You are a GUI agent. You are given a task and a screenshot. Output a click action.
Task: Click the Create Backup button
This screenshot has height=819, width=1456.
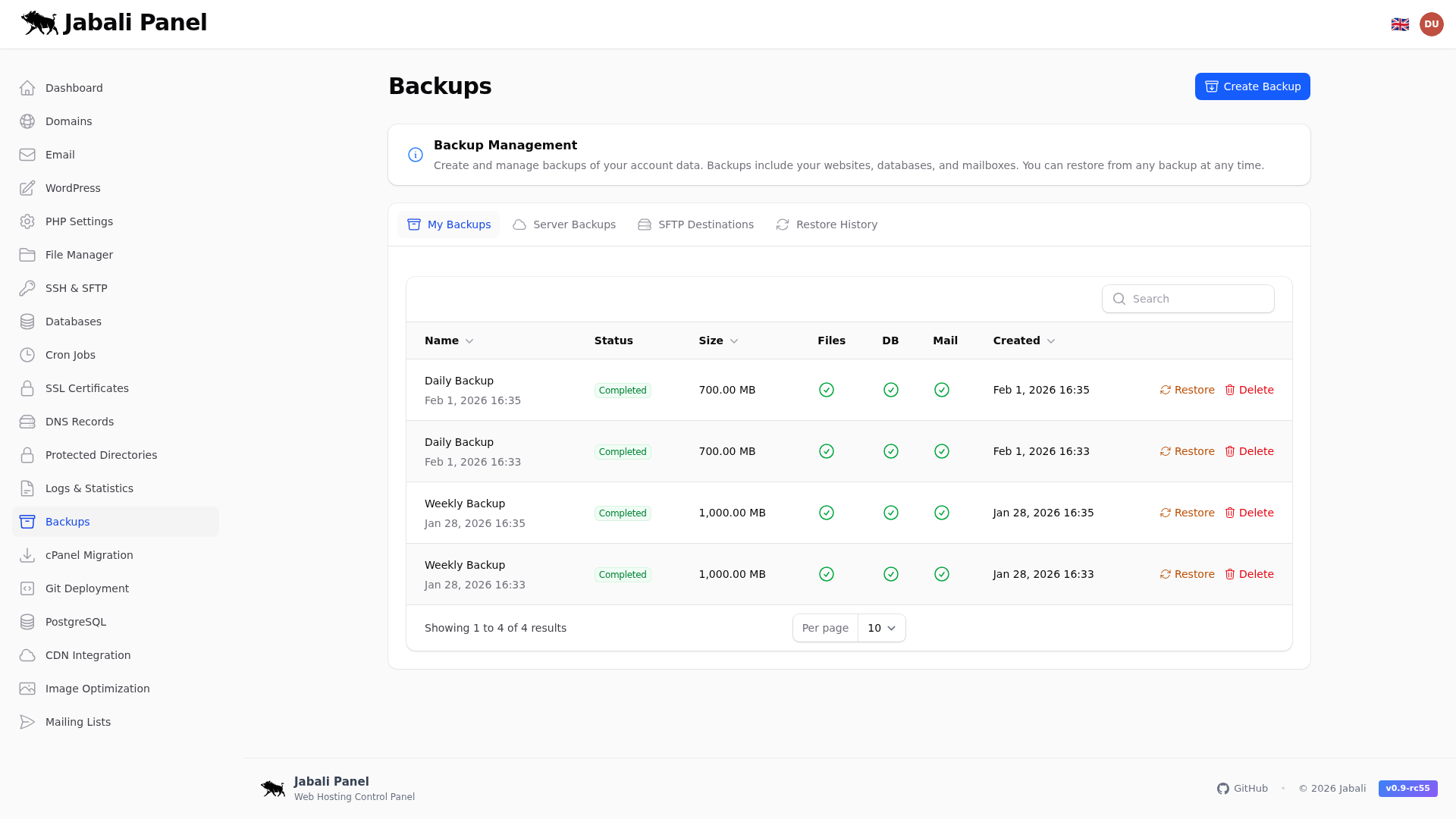click(1252, 86)
